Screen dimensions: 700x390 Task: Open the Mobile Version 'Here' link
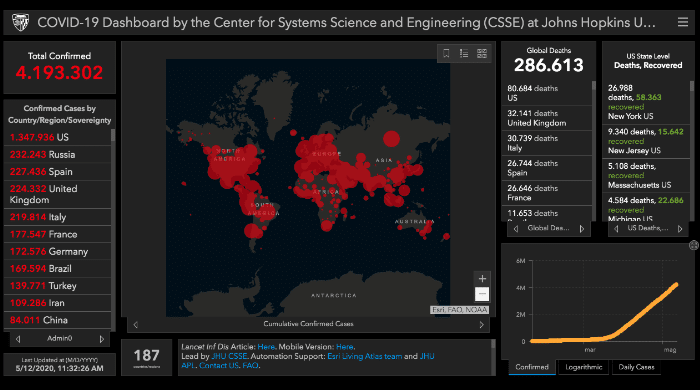tap(345, 347)
